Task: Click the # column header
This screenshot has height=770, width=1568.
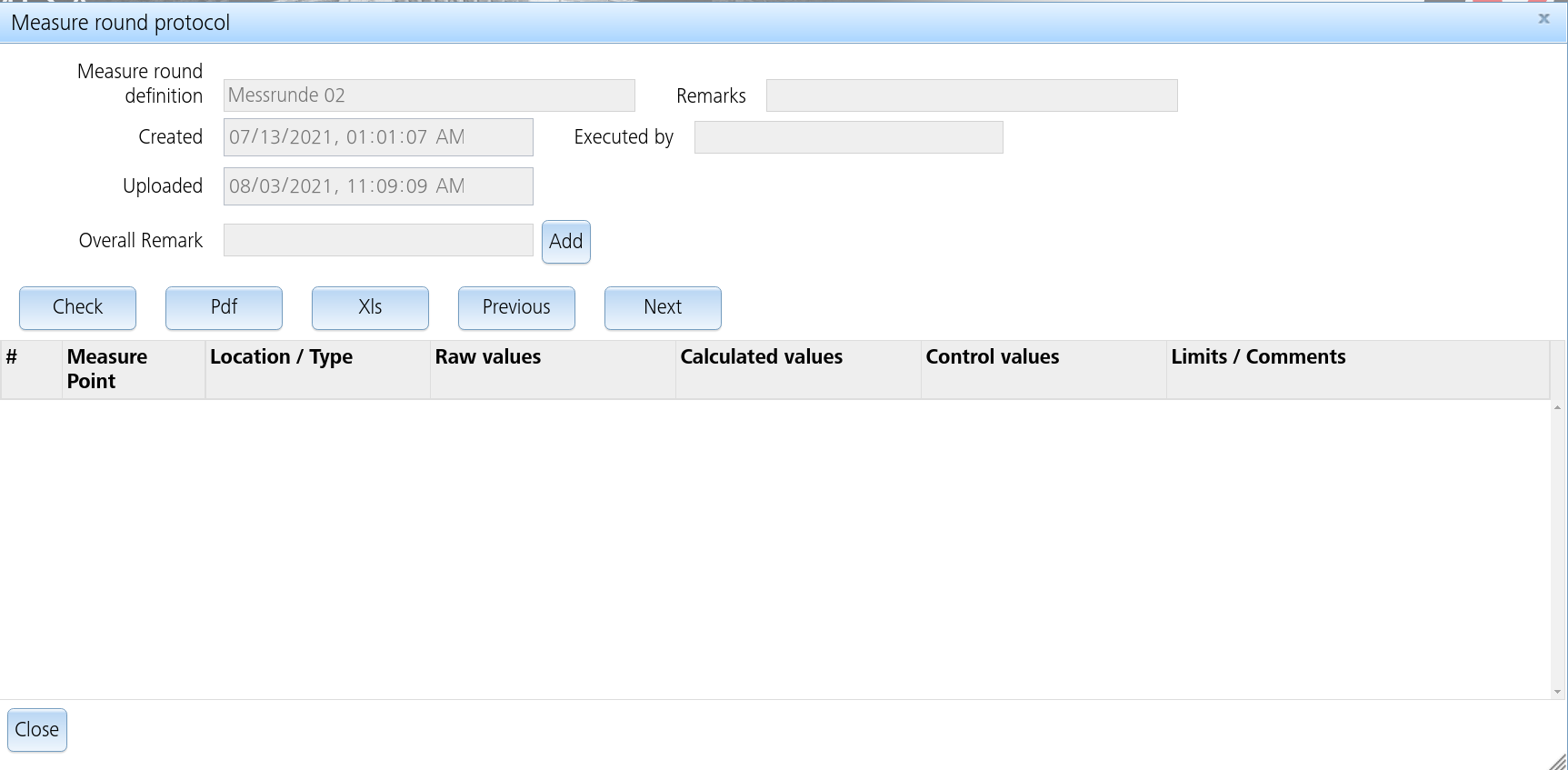Action: (x=32, y=370)
